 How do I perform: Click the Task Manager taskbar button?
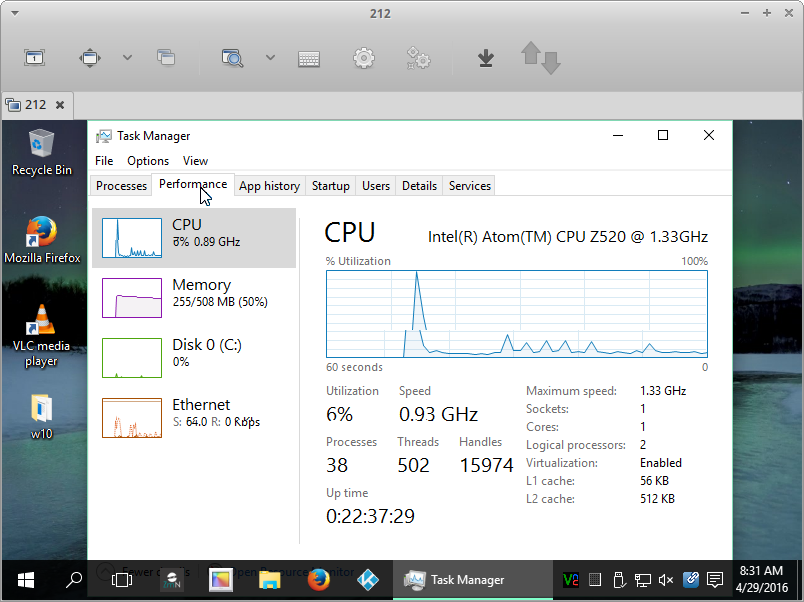click(473, 580)
